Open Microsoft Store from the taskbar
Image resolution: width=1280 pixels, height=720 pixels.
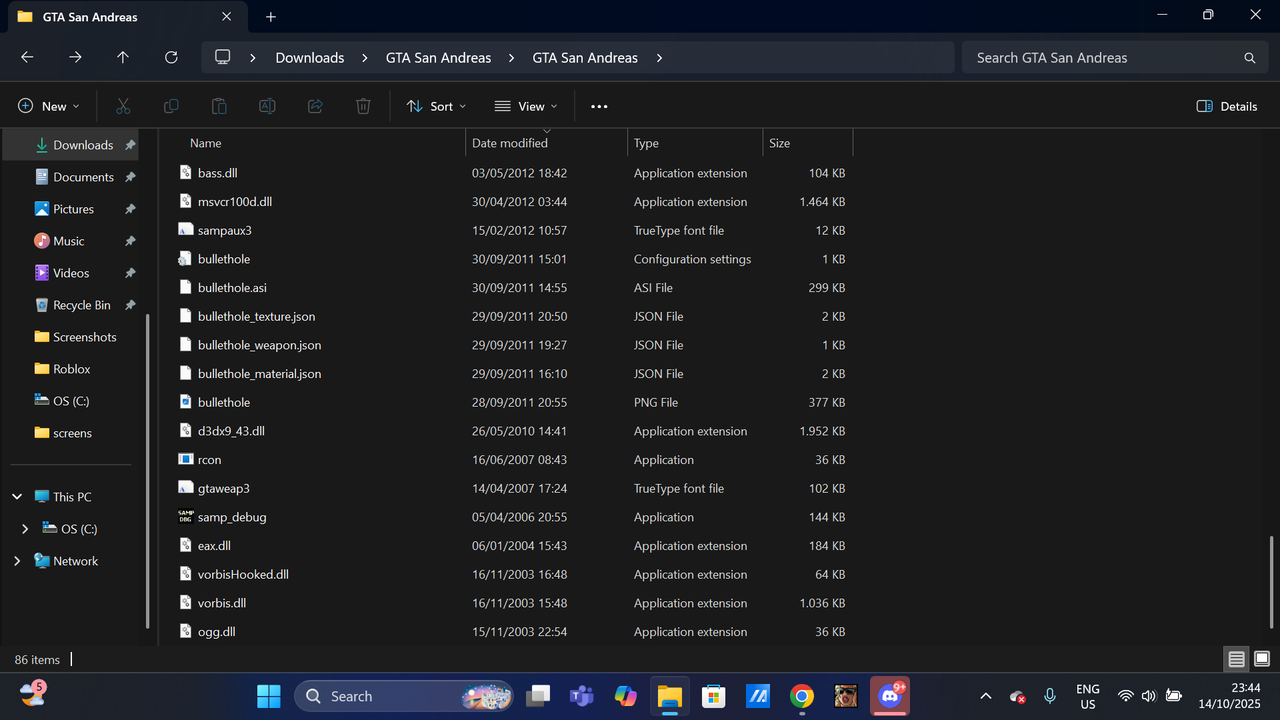pos(713,696)
